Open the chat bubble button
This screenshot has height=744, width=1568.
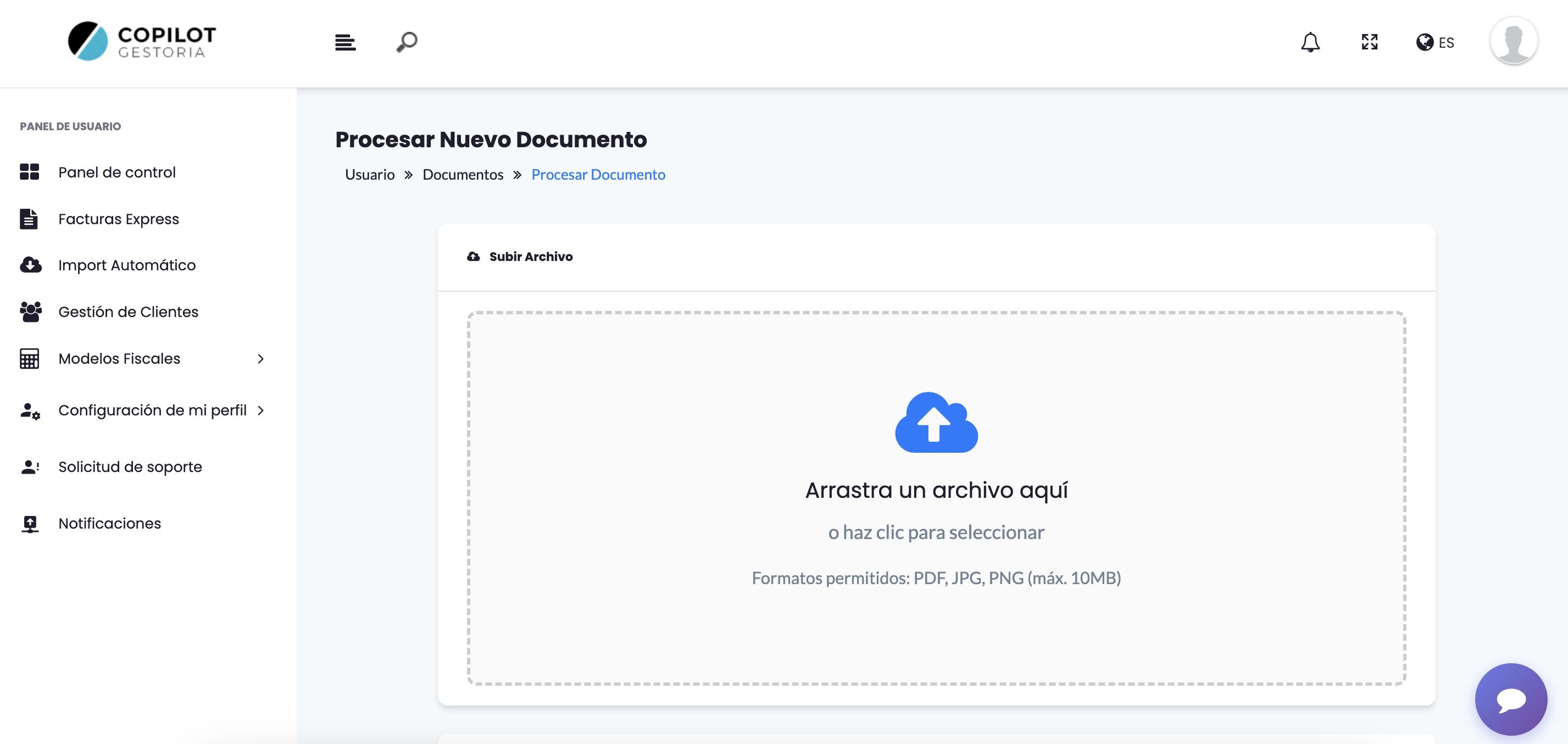1511,699
